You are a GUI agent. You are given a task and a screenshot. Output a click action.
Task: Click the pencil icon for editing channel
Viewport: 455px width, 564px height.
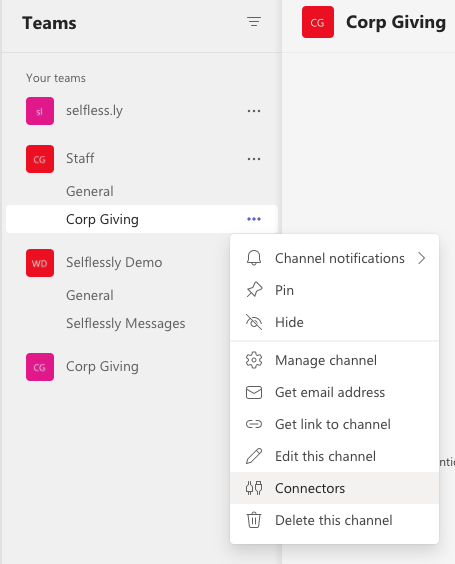254,456
